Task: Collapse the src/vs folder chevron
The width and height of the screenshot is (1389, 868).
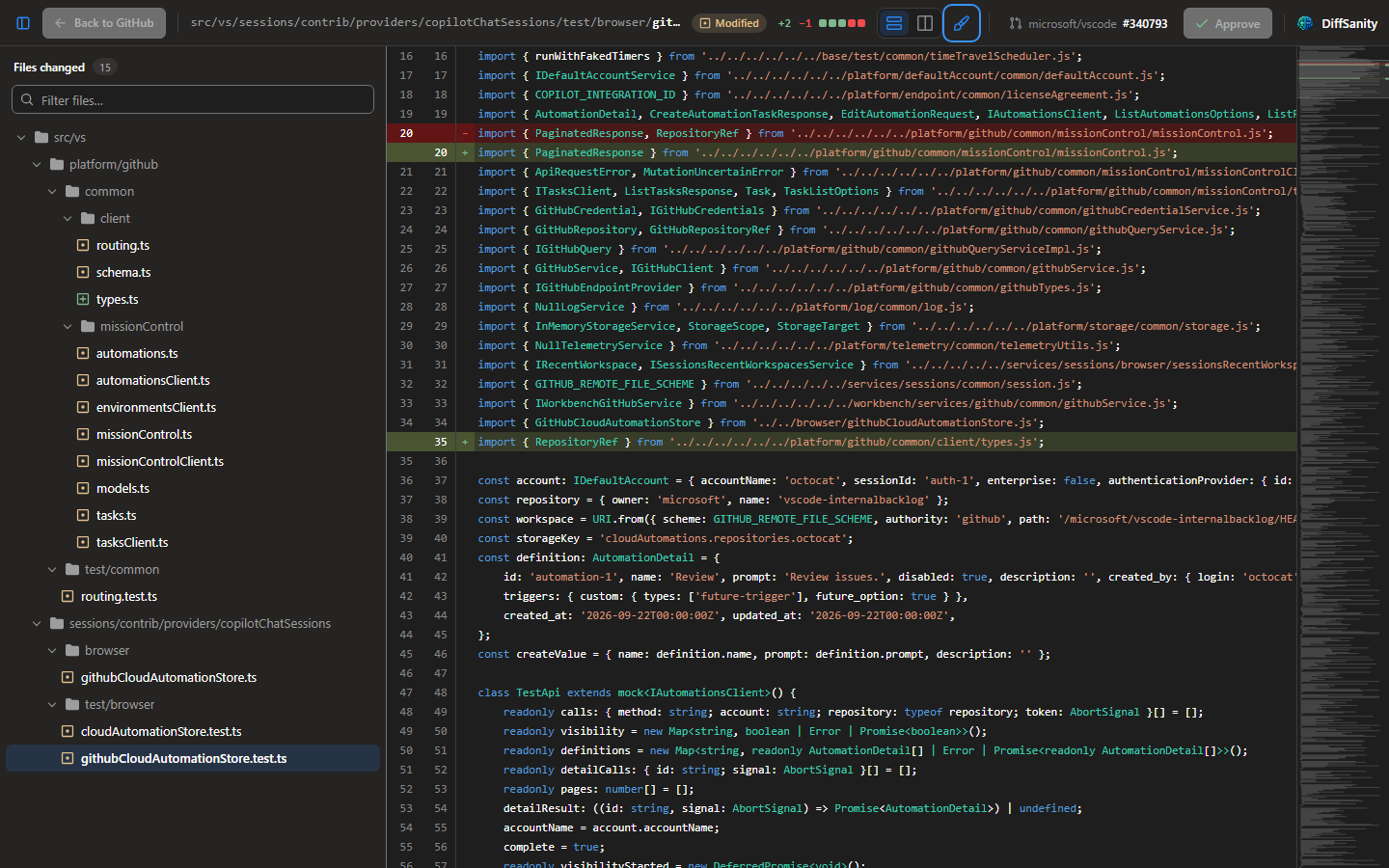Action: click(21, 137)
